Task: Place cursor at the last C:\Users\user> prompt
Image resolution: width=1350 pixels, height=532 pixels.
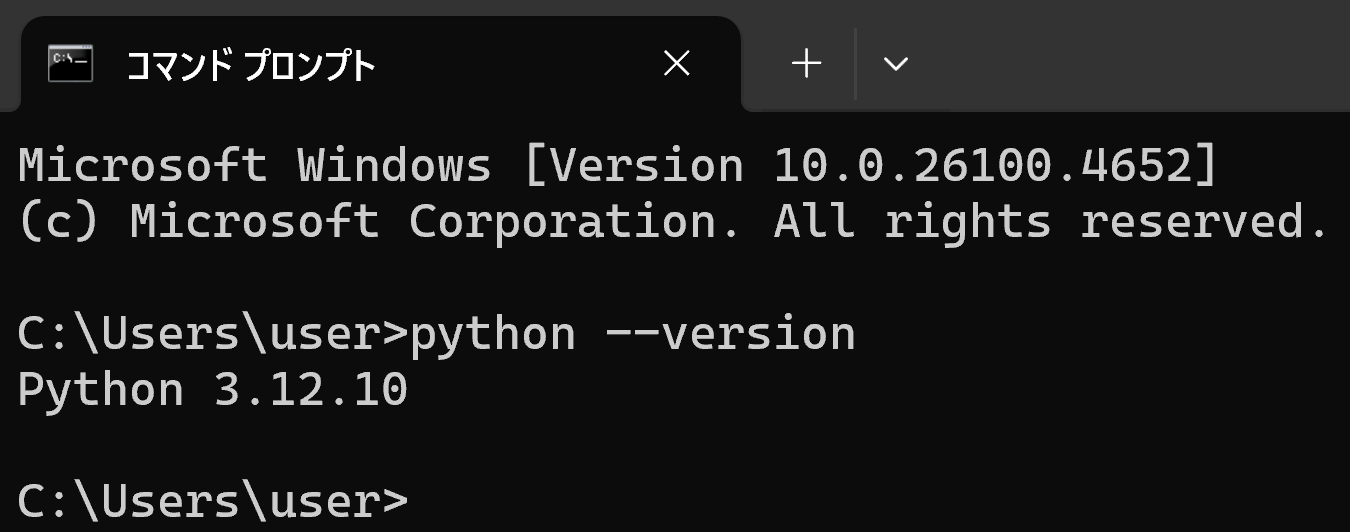Action: pos(213,500)
